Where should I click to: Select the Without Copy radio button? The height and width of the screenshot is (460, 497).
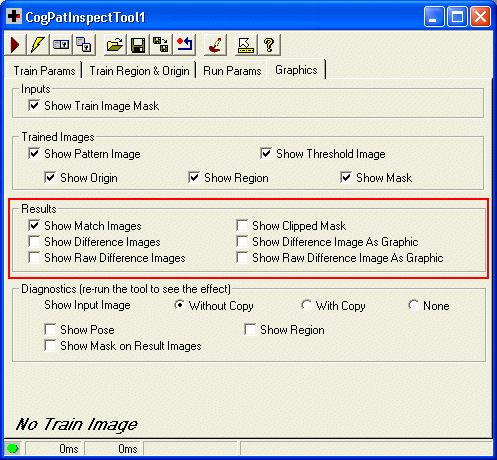click(x=179, y=305)
